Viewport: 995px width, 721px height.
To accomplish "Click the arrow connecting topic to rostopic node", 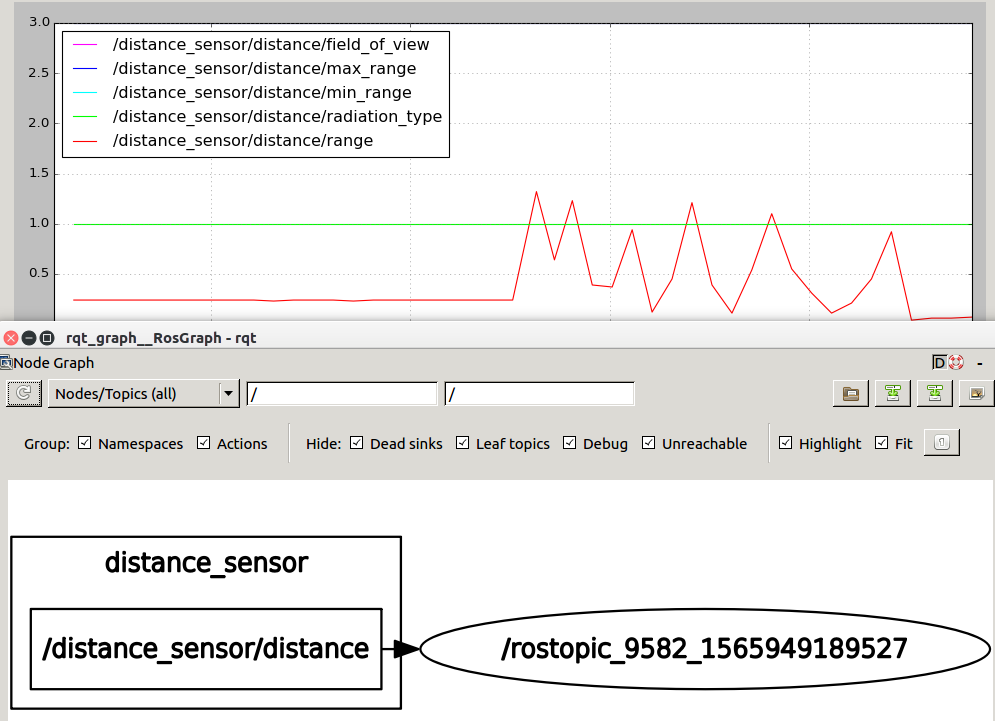I will coord(401,649).
